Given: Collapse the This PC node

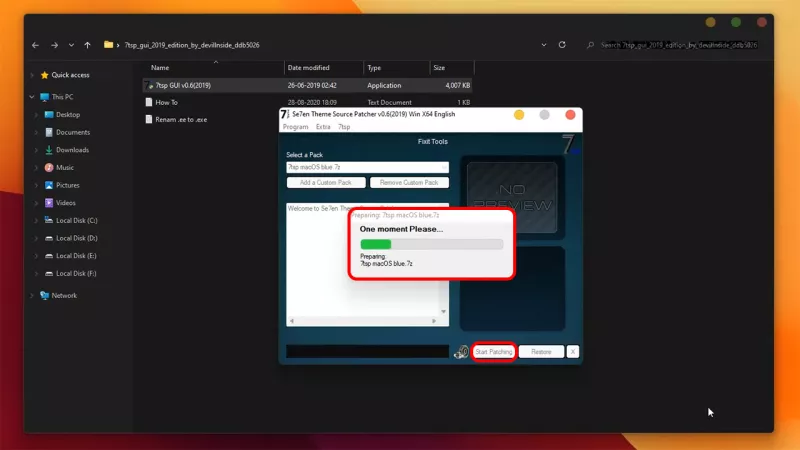Looking at the screenshot, I should (32, 96).
